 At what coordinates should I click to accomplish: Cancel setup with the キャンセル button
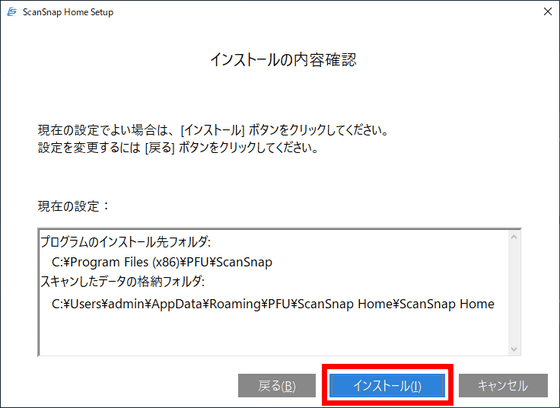pyautogui.click(x=503, y=385)
